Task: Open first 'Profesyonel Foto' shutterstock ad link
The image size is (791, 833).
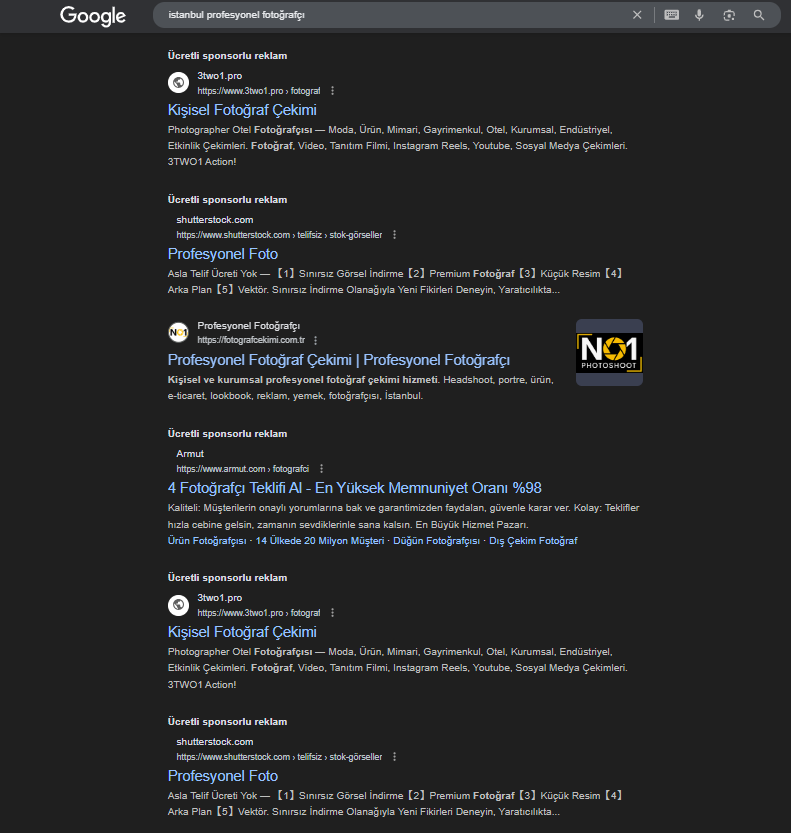Action: 223,254
